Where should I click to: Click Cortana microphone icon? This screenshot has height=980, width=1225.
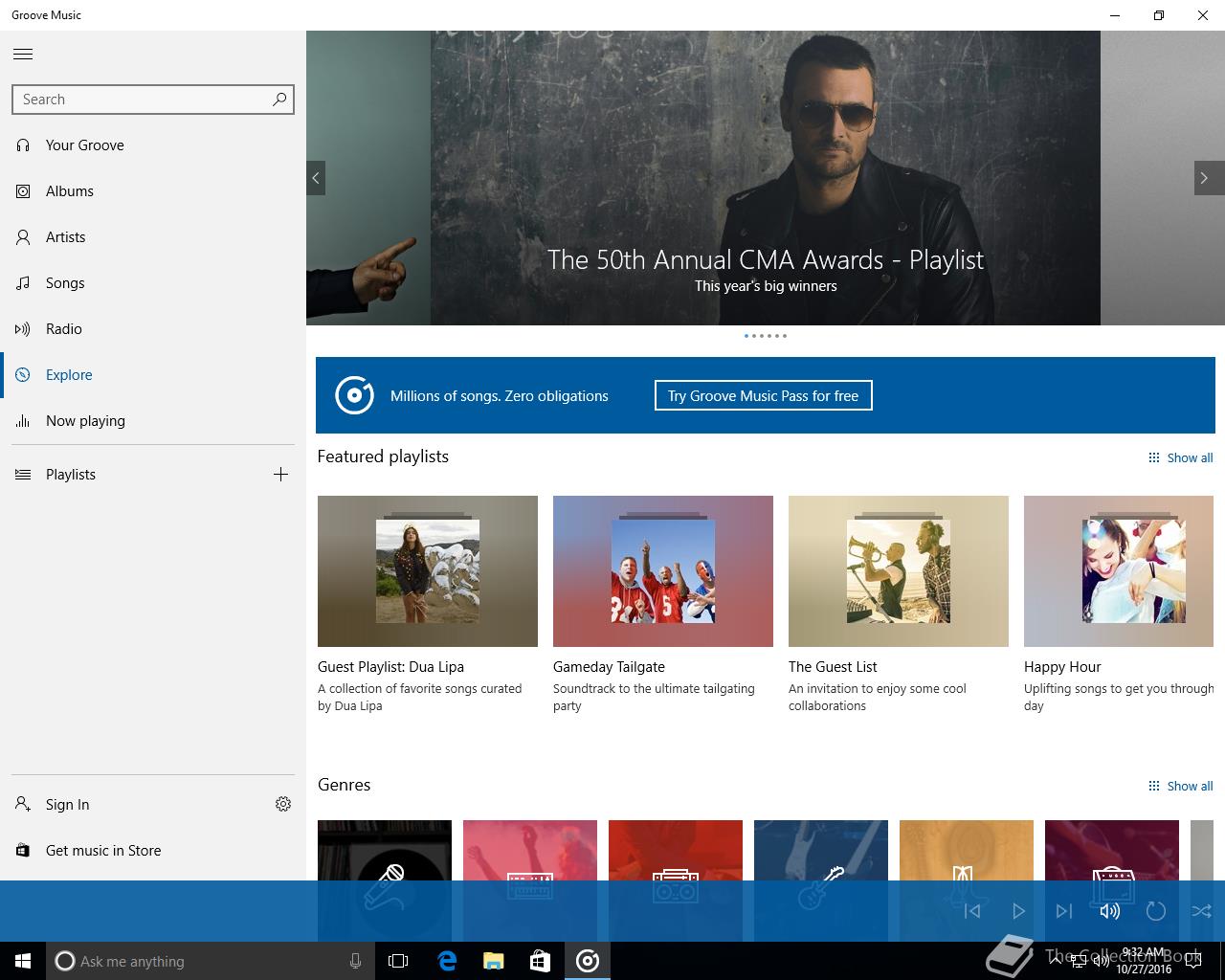click(355, 961)
